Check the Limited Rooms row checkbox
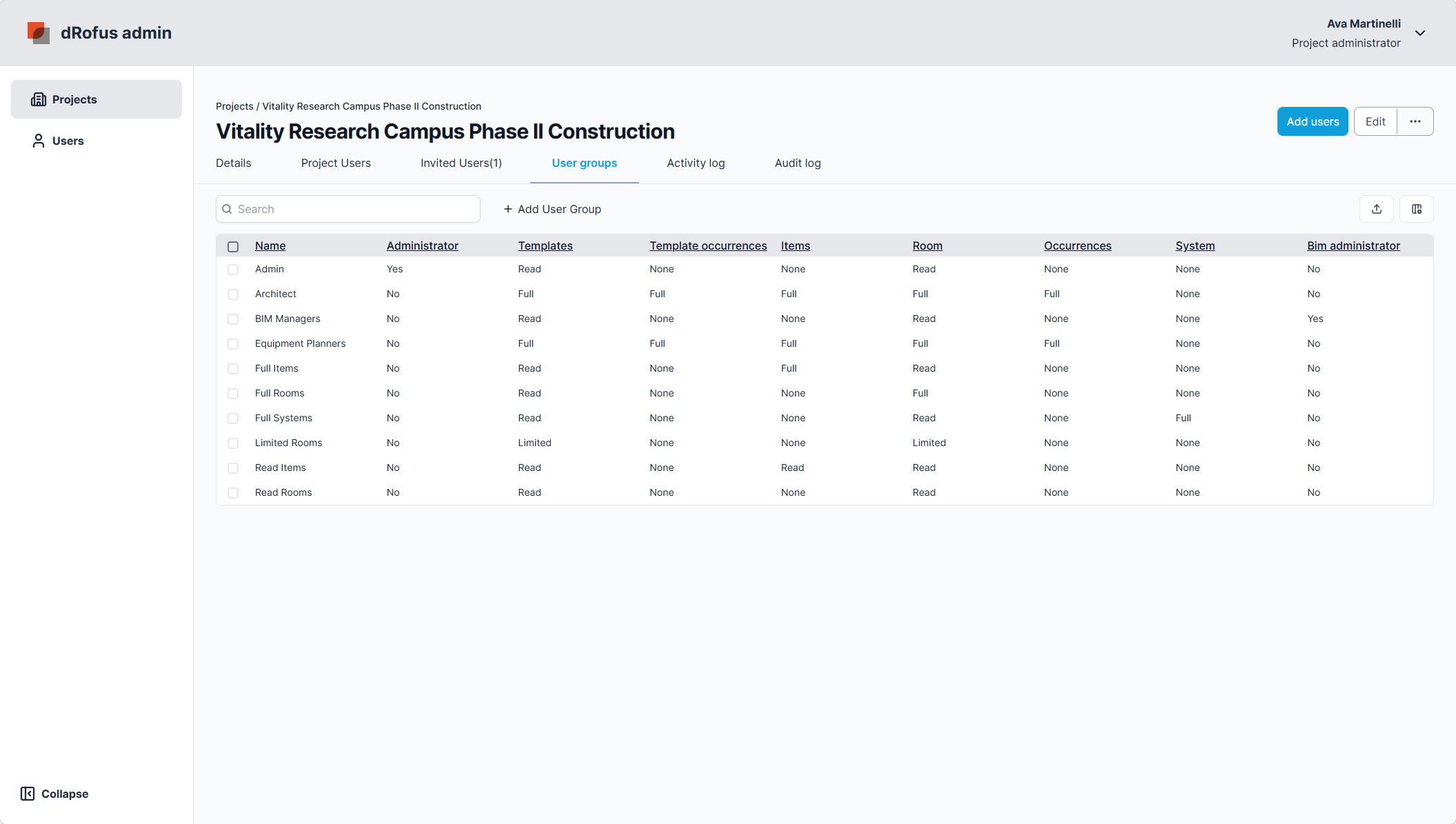This screenshot has height=824, width=1456. (233, 443)
